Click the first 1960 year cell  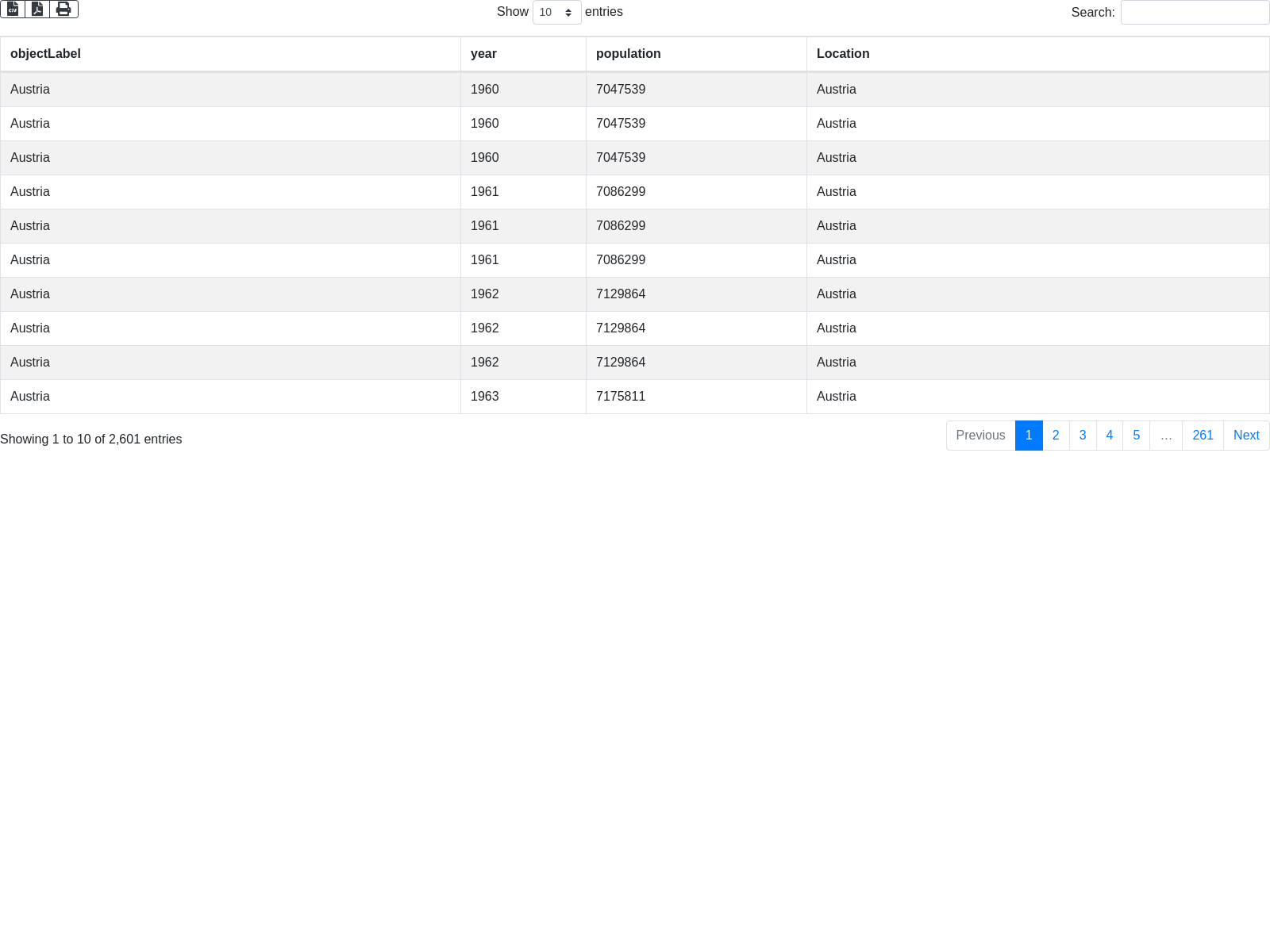coord(484,90)
